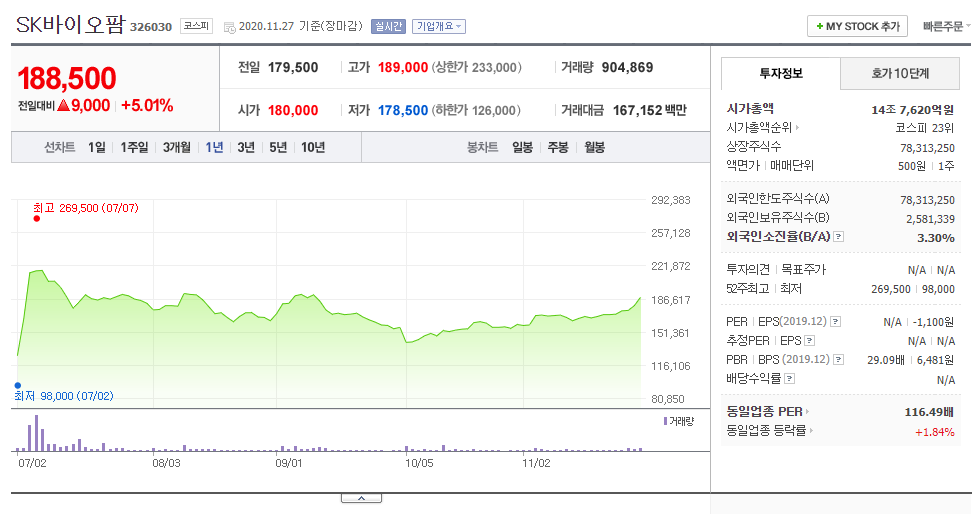
Task: Click the 코스피 market badge
Action: pos(197,26)
